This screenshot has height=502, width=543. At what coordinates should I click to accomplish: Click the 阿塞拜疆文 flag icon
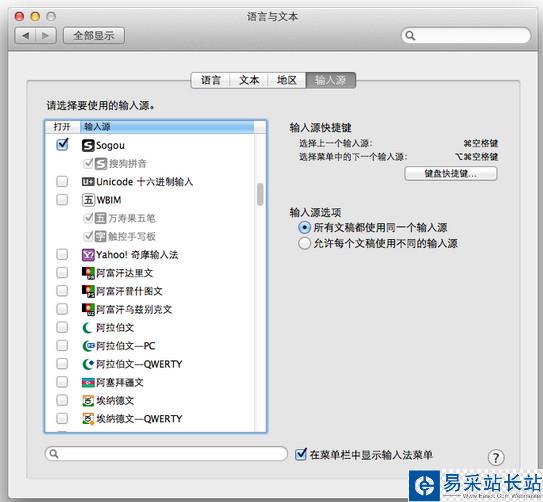point(88,382)
